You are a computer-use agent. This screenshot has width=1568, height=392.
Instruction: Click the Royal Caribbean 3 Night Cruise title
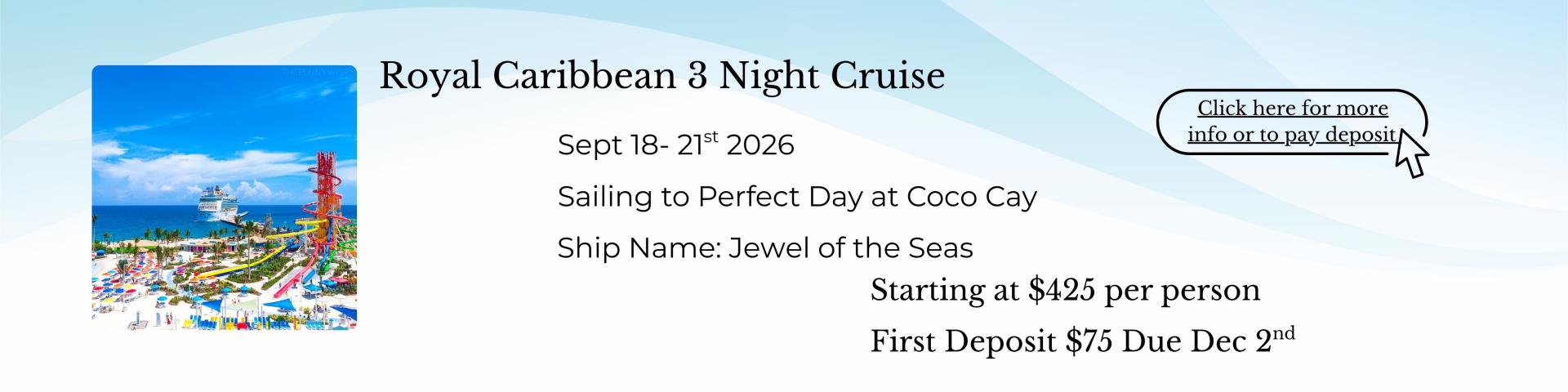pos(661,76)
